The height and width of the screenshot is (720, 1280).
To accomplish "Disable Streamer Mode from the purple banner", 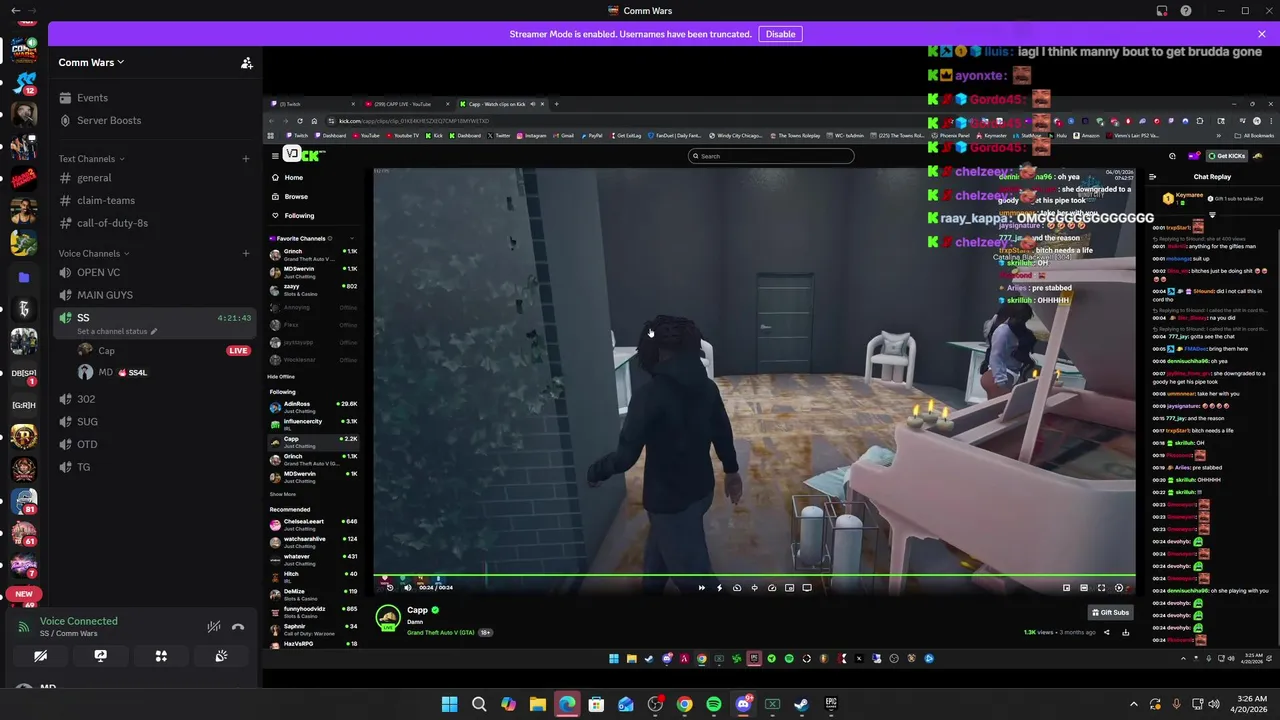I will tap(780, 34).
